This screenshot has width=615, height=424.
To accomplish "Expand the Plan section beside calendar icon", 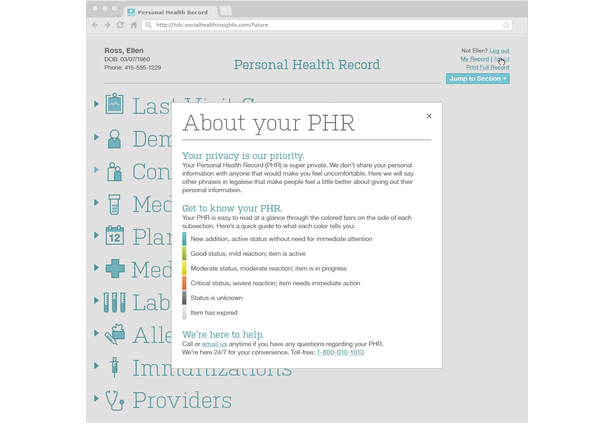I will point(96,235).
